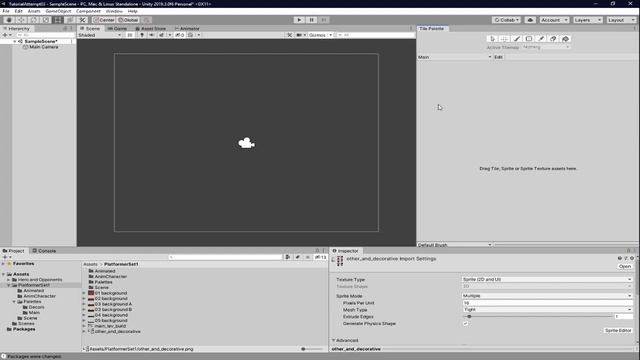Open the Collab dropdown
Viewport: 640px width, 360px height.
(x=507, y=20)
